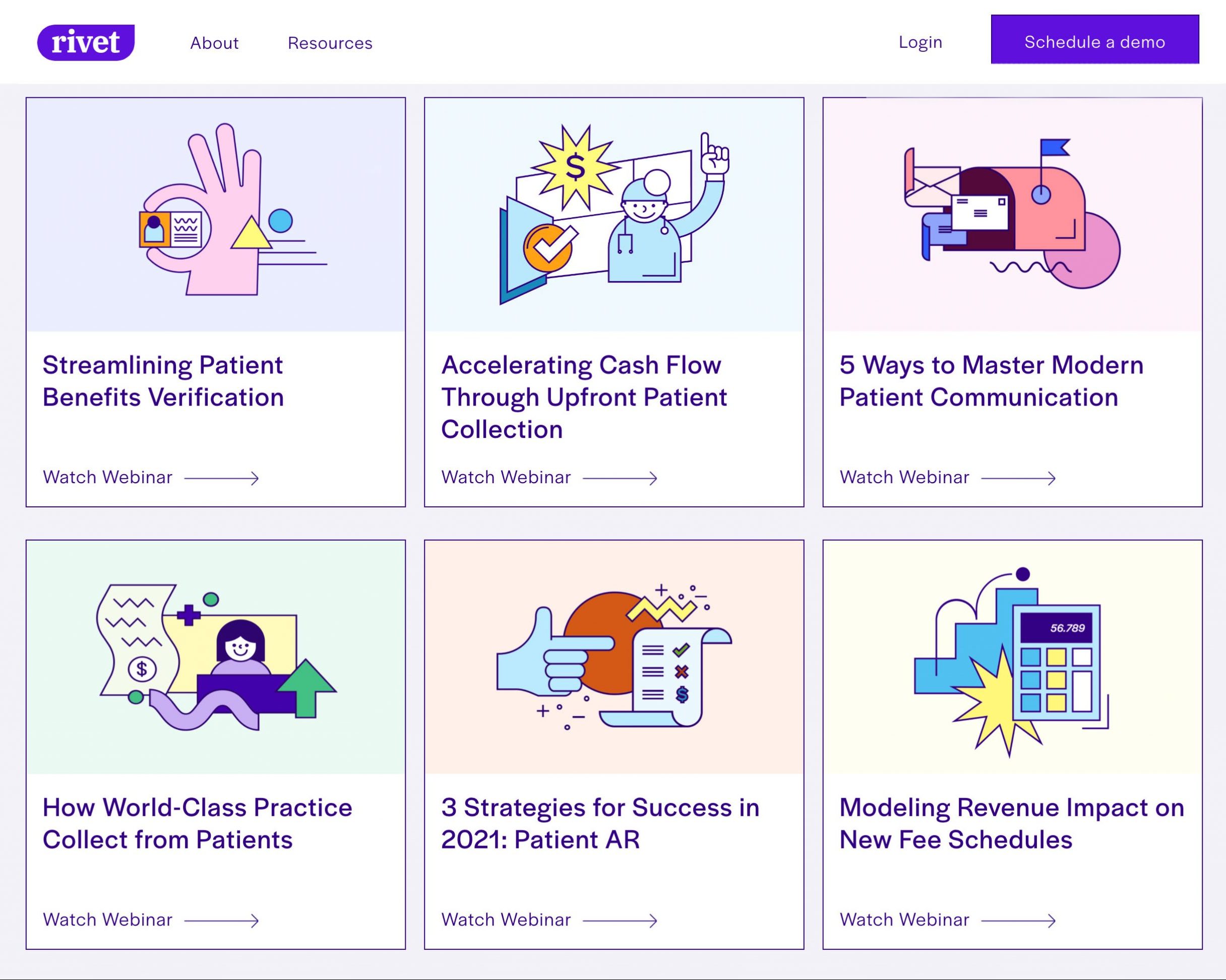Image resolution: width=1226 pixels, height=980 pixels.
Task: Click arrow icon under Accelerating Cash Flow card
Action: (x=620, y=478)
